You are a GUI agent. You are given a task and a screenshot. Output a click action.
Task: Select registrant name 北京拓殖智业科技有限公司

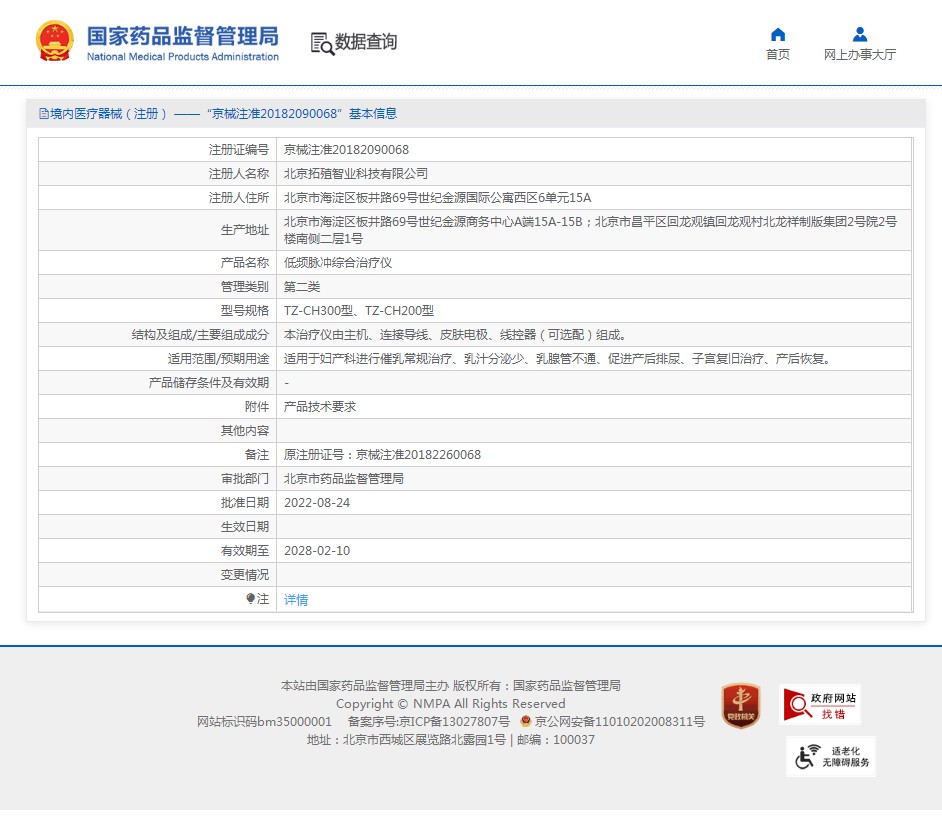coord(356,174)
